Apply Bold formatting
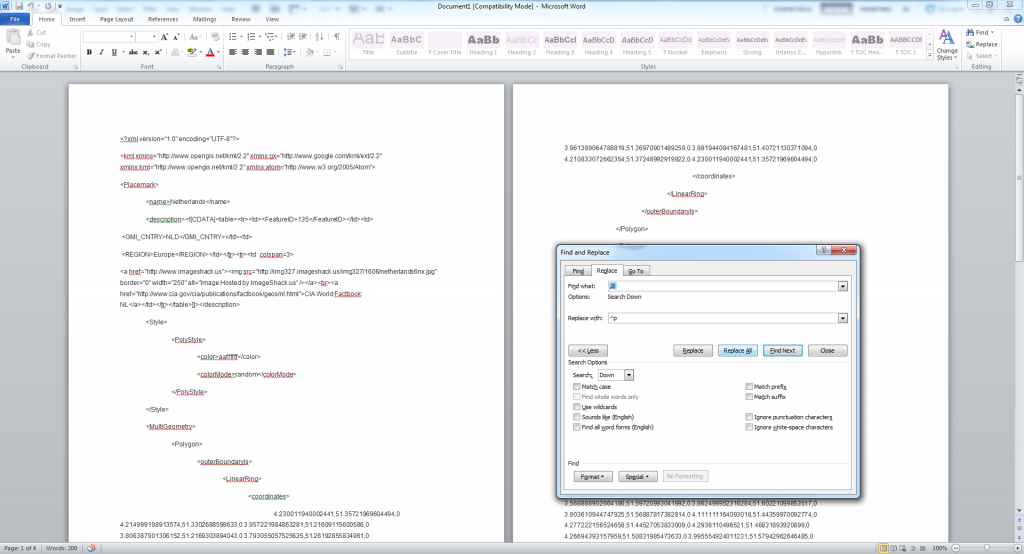 (x=89, y=52)
